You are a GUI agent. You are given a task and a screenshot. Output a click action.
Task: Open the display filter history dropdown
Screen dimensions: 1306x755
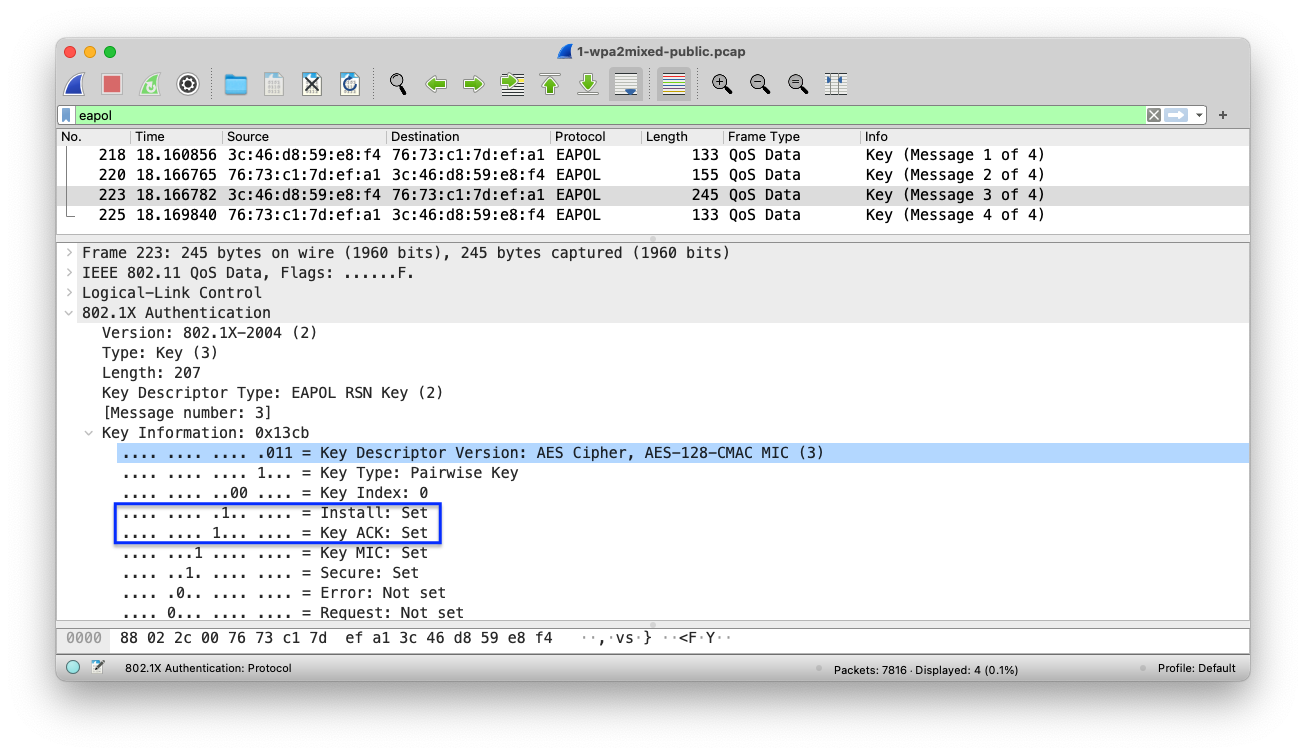(1199, 115)
